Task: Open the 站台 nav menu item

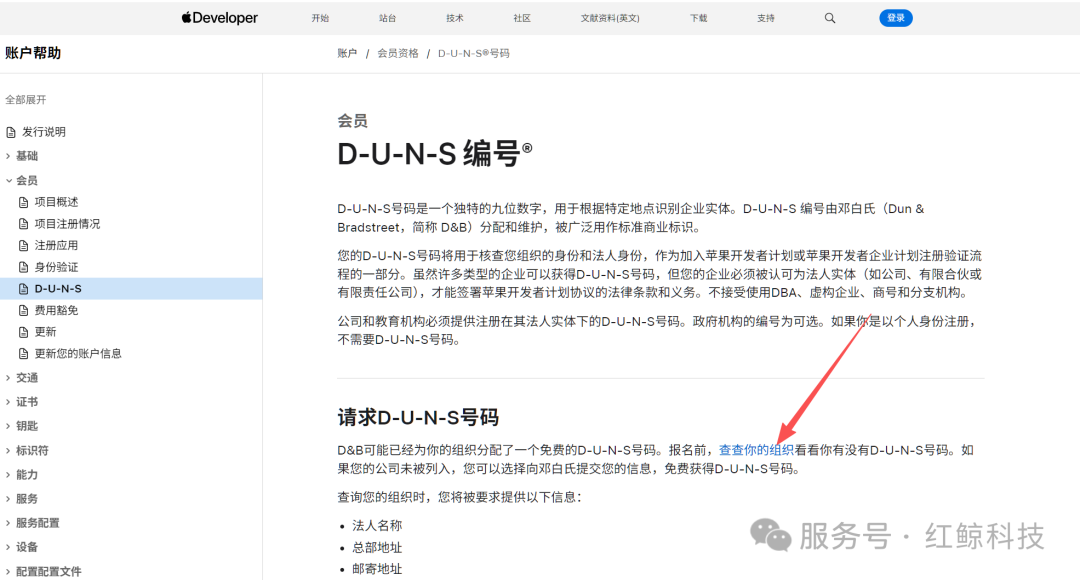Action: tap(387, 19)
